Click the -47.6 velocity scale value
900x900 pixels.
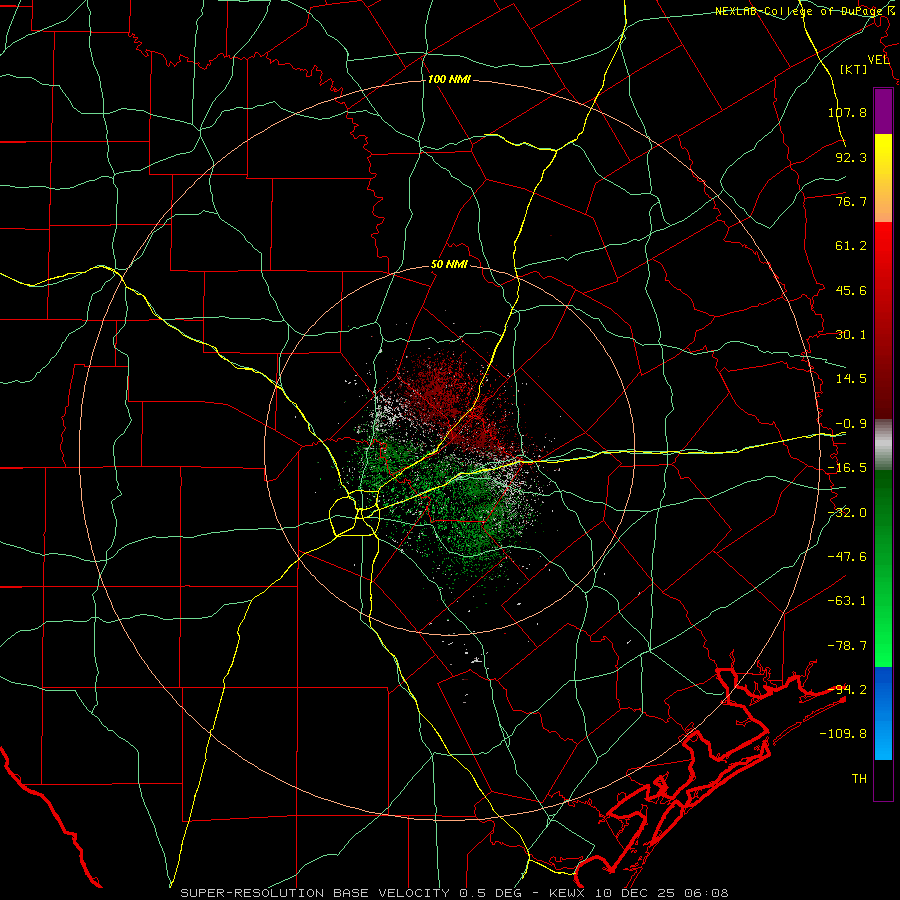[x=847, y=557]
